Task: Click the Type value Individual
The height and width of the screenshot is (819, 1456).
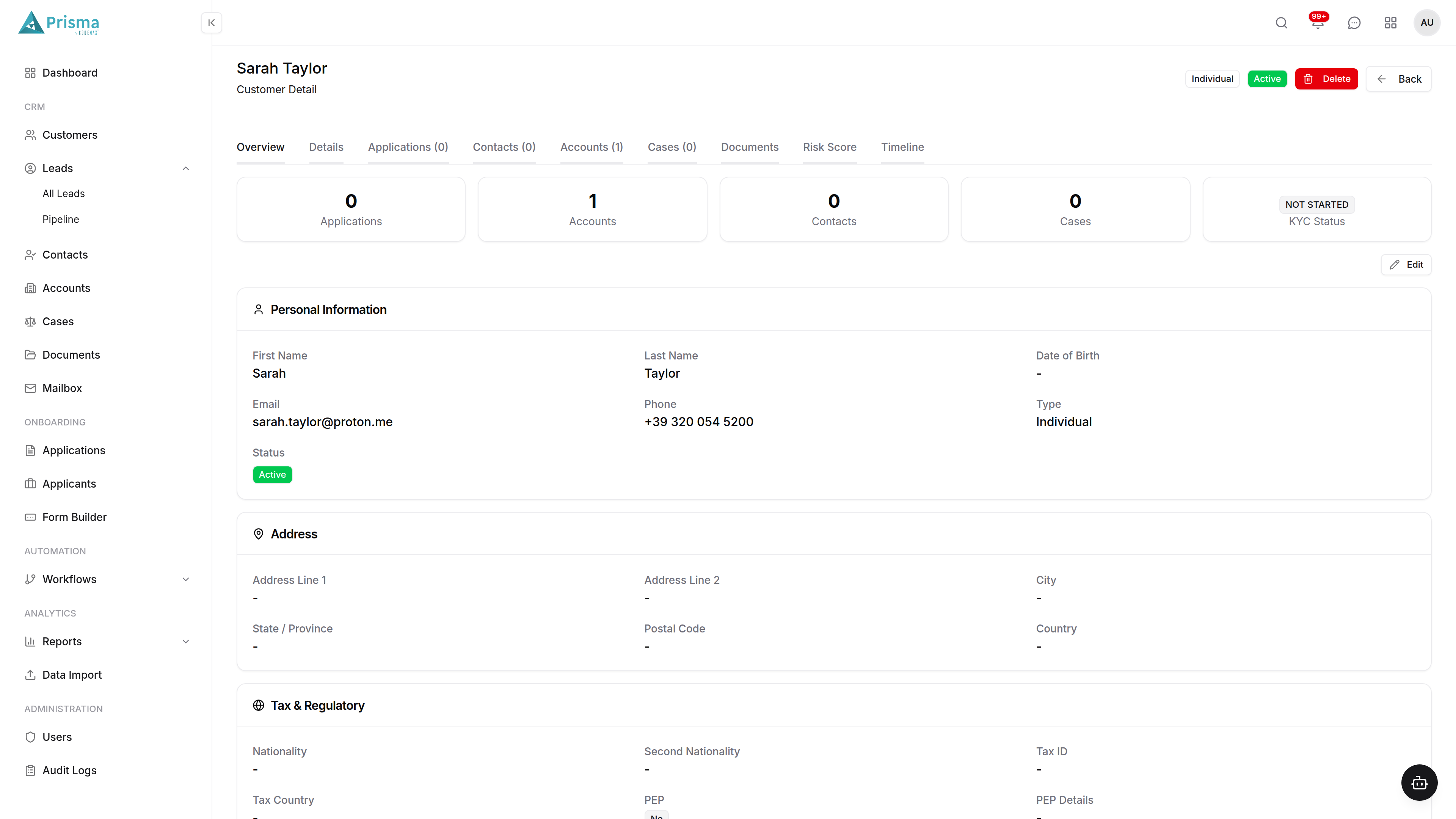Action: (1064, 422)
